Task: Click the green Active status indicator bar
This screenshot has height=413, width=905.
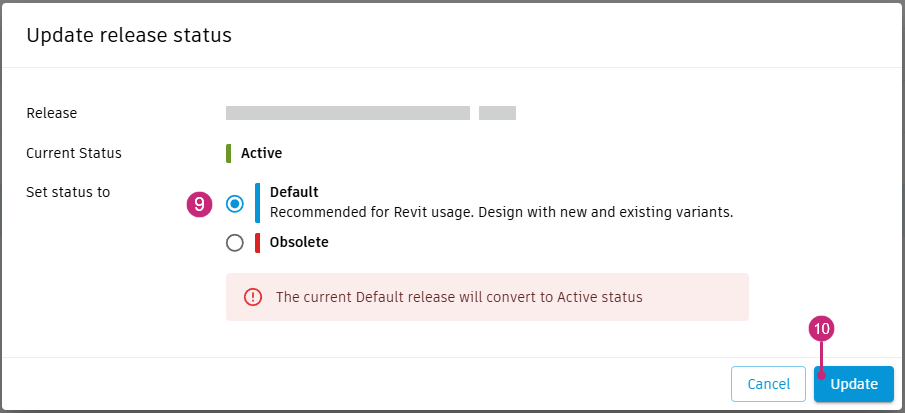Action: coord(229,153)
